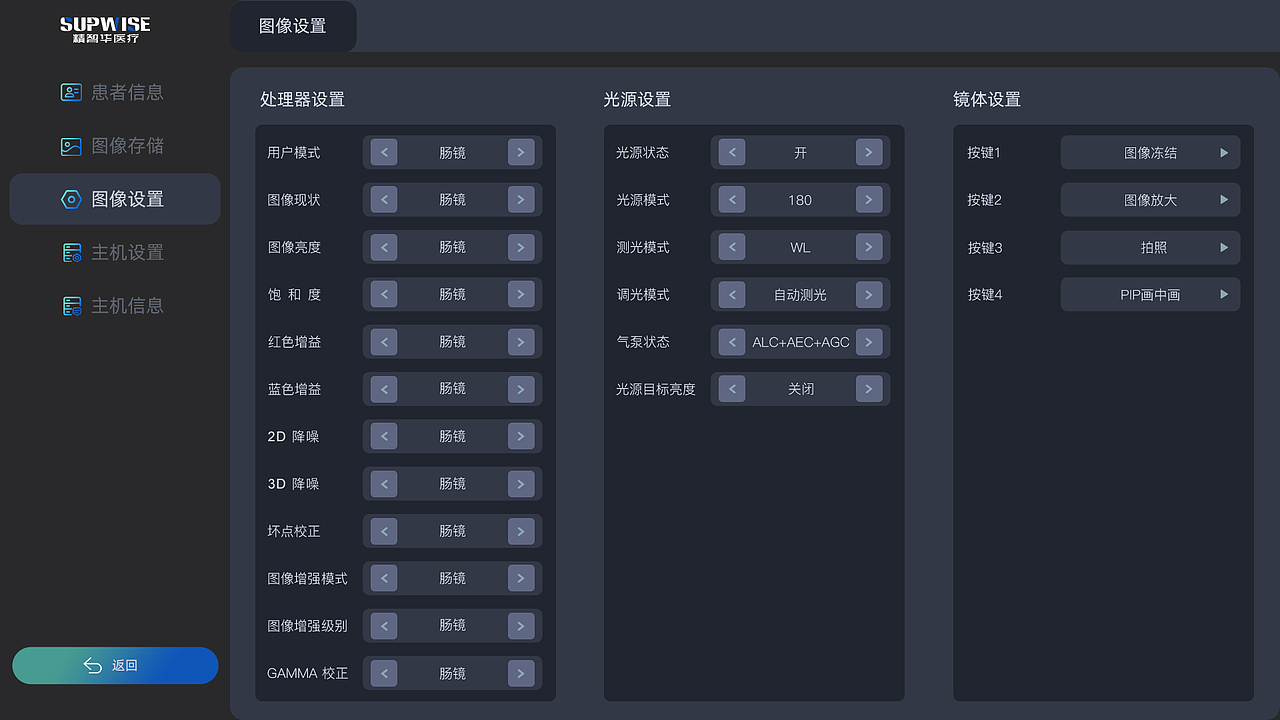The width and height of the screenshot is (1280, 720).
Task: Toggle 光源状态 from 开 using its control
Action: pos(870,152)
